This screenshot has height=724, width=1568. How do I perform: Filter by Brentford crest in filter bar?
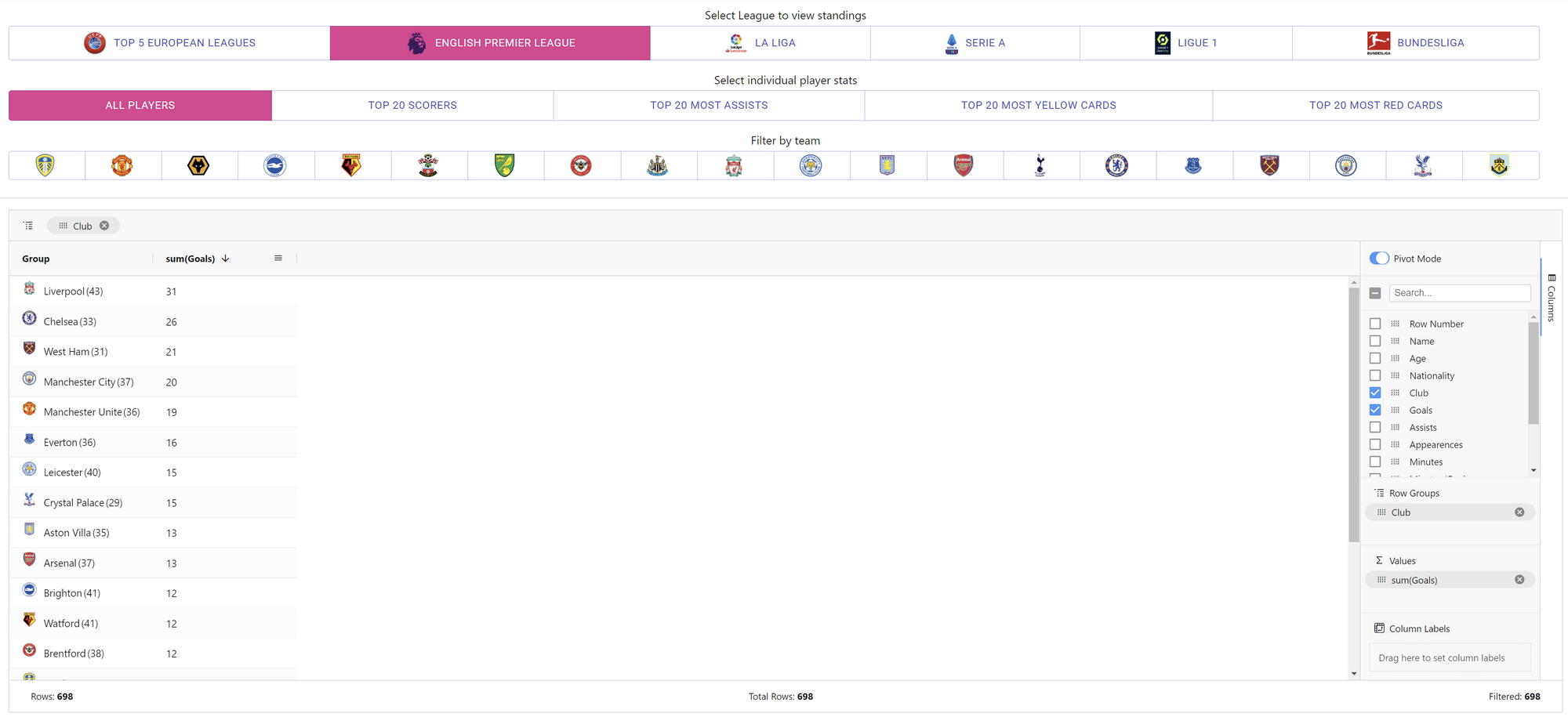(581, 165)
